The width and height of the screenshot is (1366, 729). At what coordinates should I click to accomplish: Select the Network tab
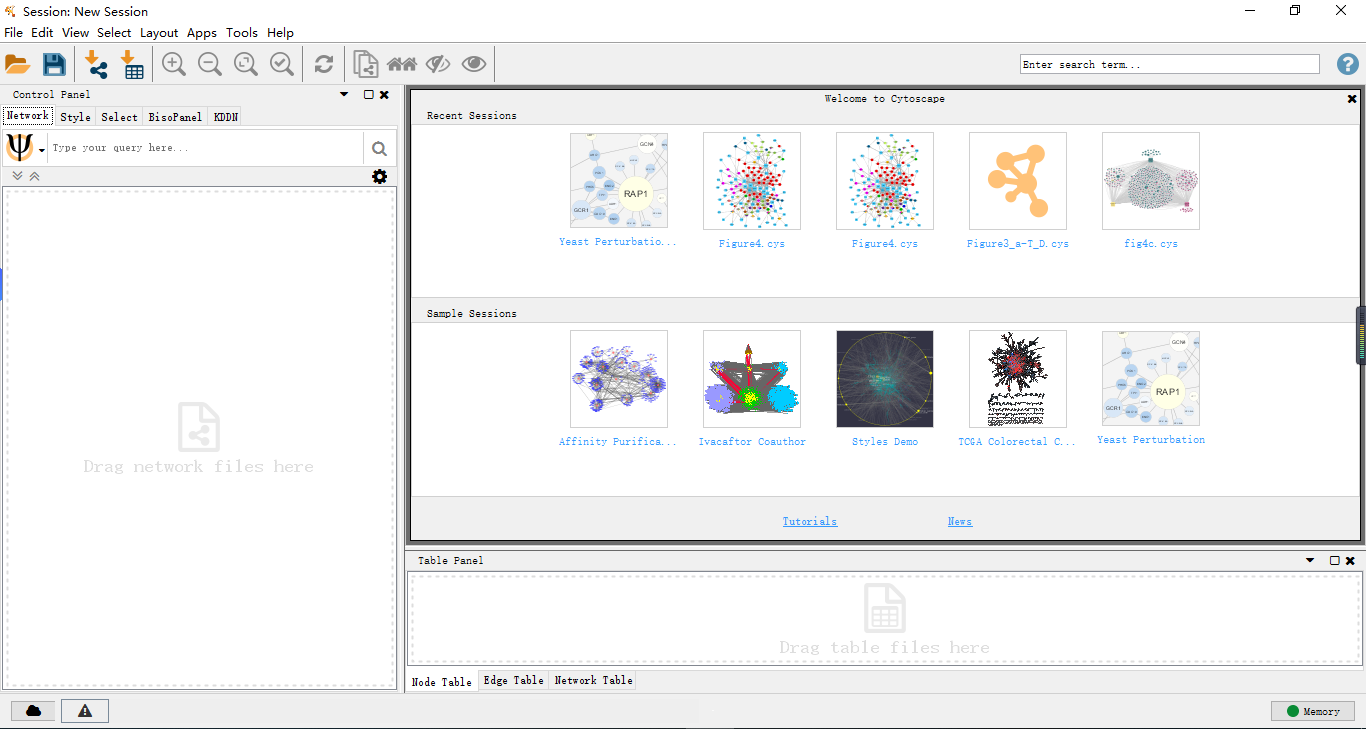tap(28, 116)
